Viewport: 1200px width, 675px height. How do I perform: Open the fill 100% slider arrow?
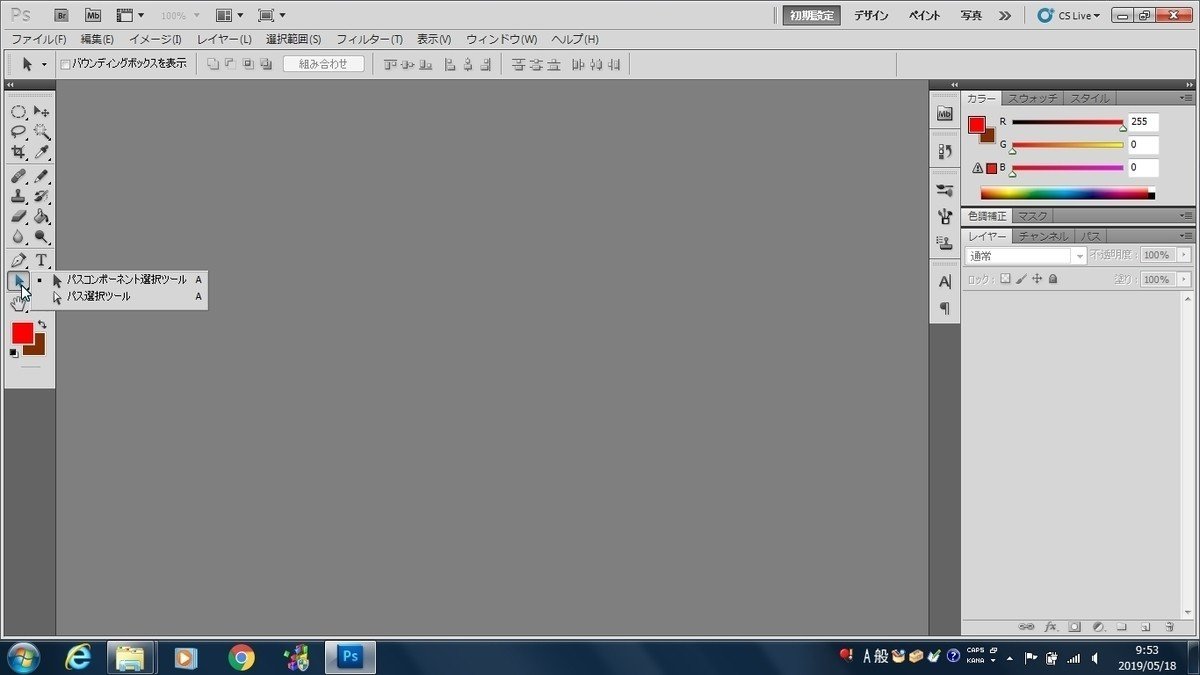(x=1184, y=280)
